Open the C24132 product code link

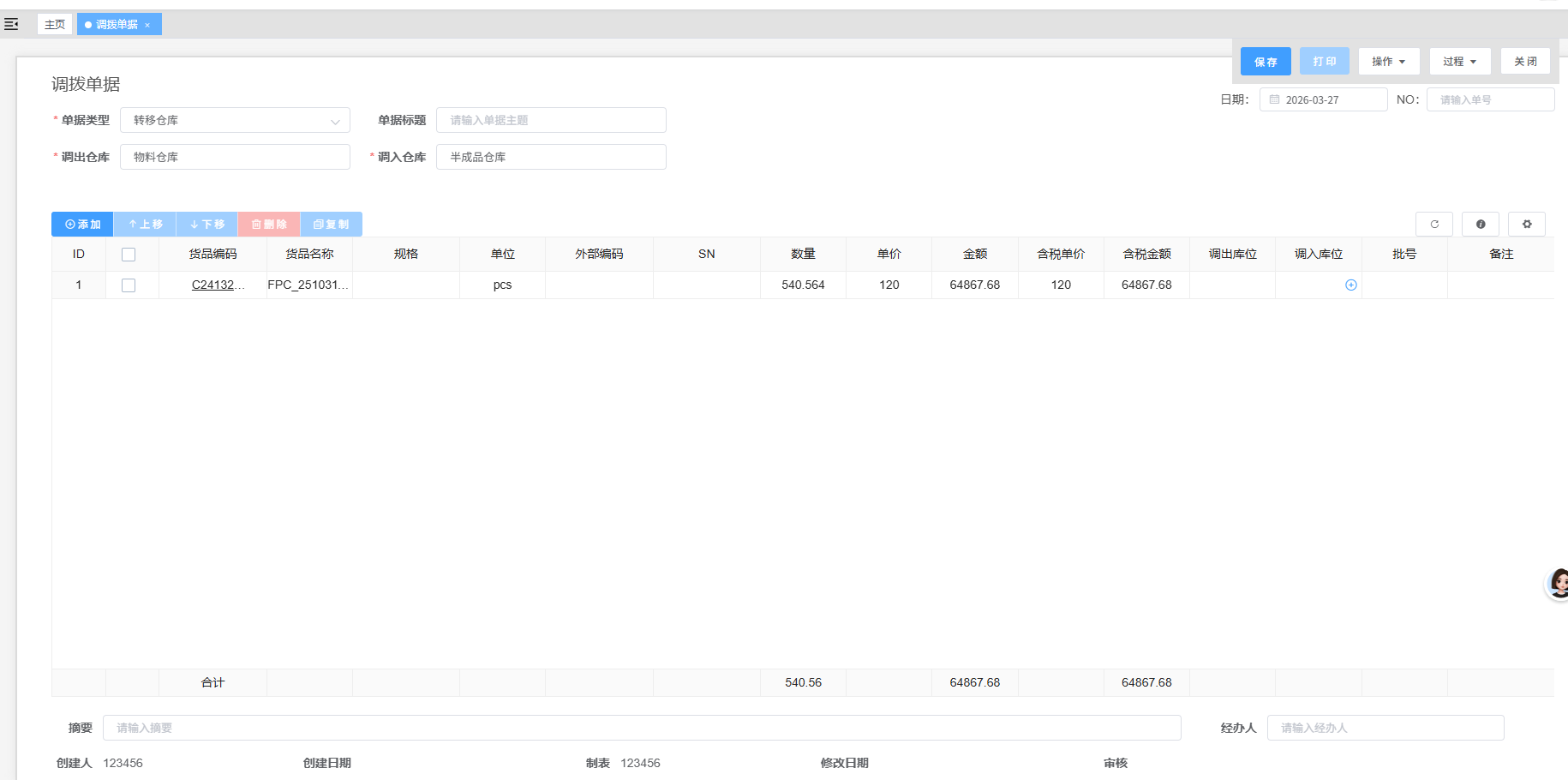(x=213, y=285)
